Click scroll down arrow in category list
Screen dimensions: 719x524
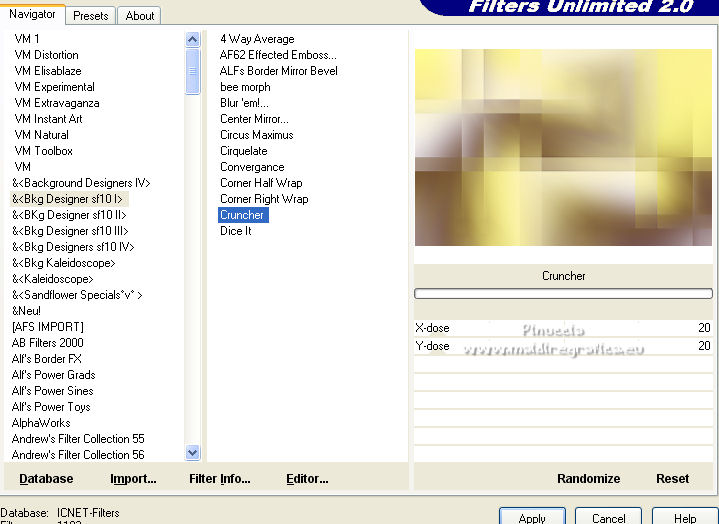pyautogui.click(x=193, y=453)
